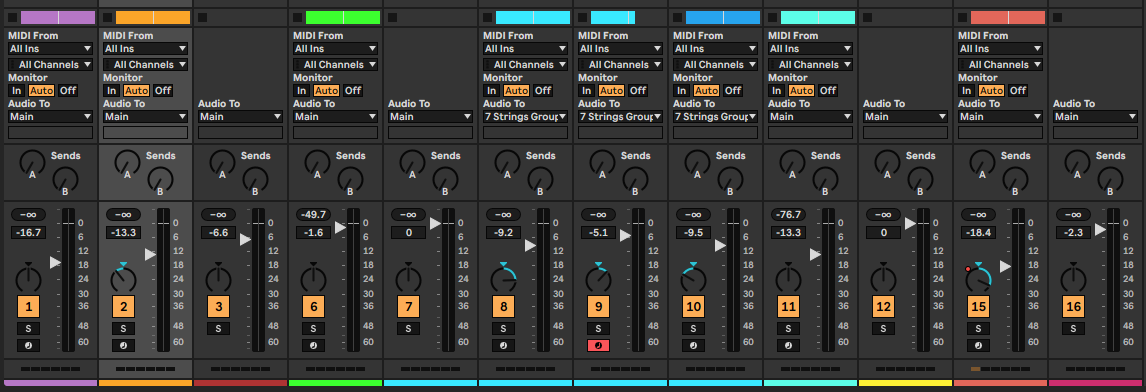Solo track 12

[x=883, y=328]
